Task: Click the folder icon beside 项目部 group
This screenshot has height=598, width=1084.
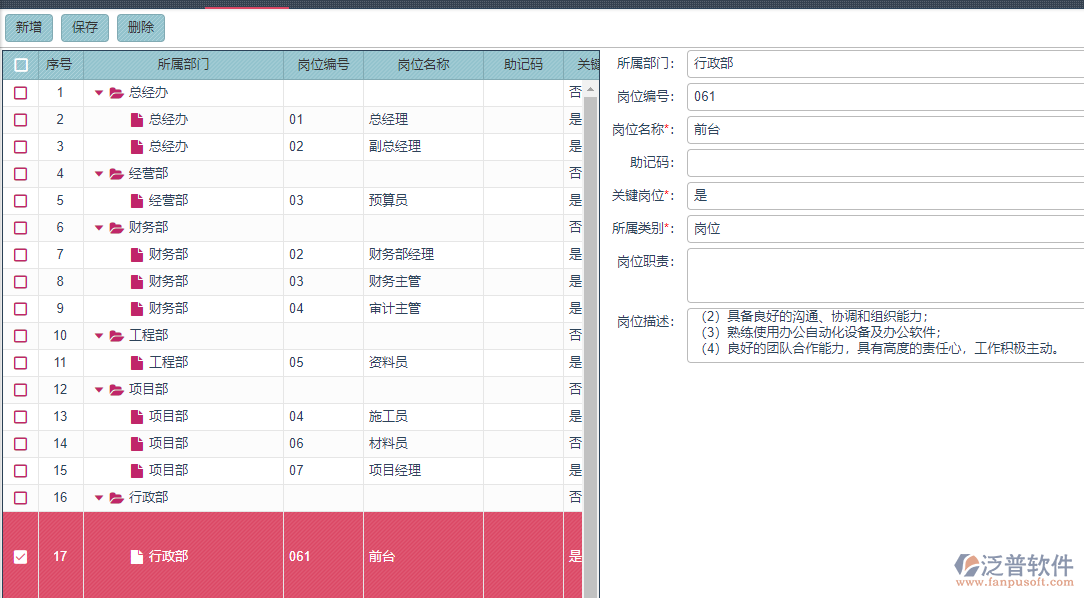Action: pos(117,390)
